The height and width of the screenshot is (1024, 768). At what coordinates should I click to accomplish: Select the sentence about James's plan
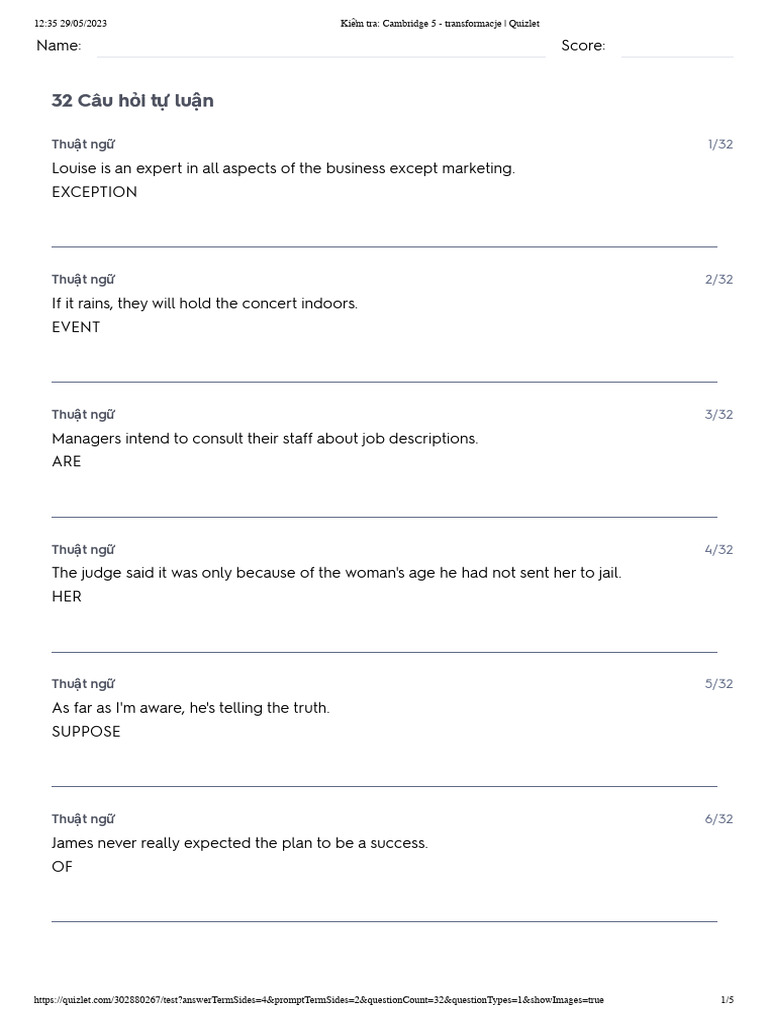click(x=239, y=843)
